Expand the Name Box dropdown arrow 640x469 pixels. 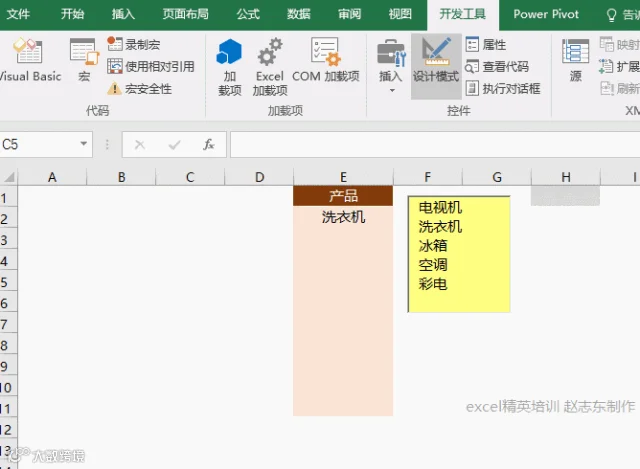[x=84, y=144]
